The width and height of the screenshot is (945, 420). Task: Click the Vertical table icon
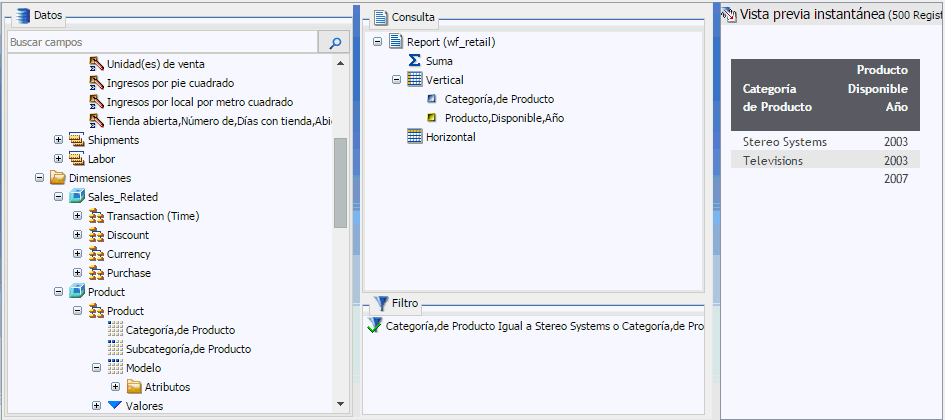click(x=415, y=80)
